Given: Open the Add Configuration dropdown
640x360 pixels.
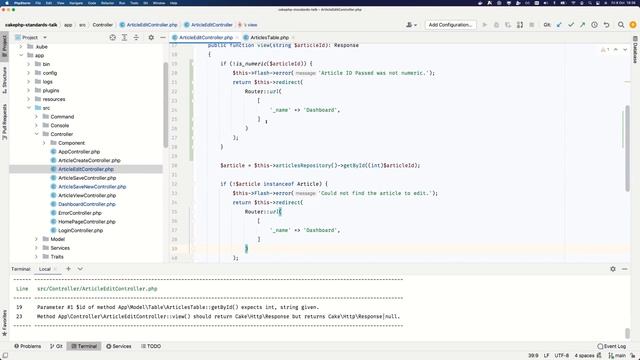Looking at the screenshot, I should (450, 25).
